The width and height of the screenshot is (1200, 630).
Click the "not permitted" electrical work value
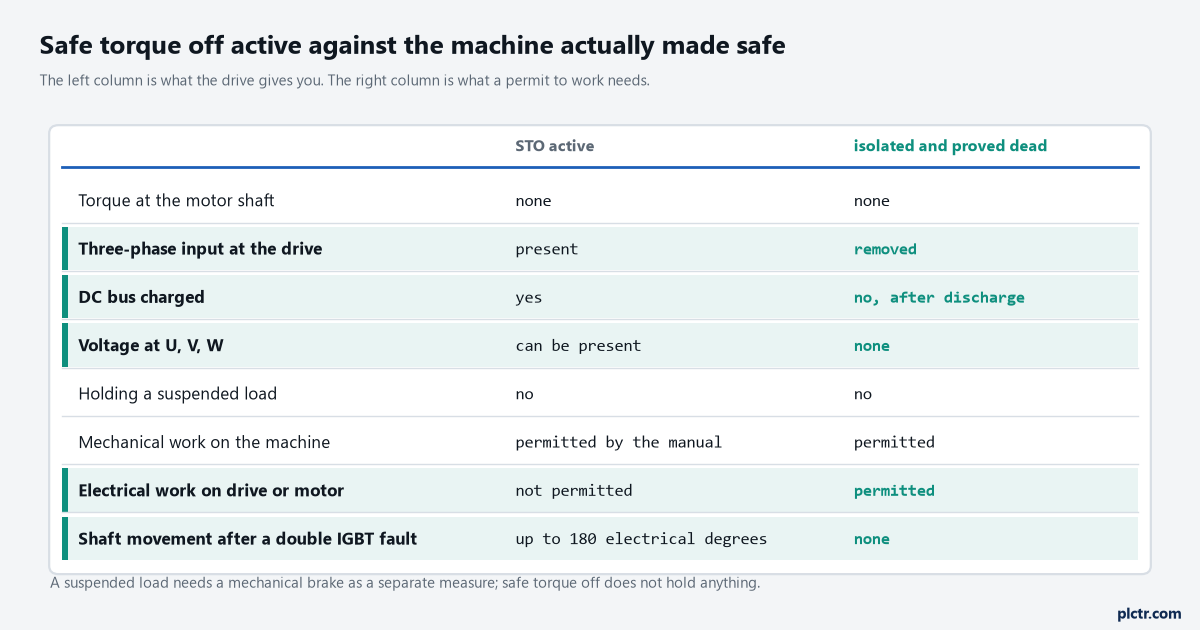(x=574, y=491)
